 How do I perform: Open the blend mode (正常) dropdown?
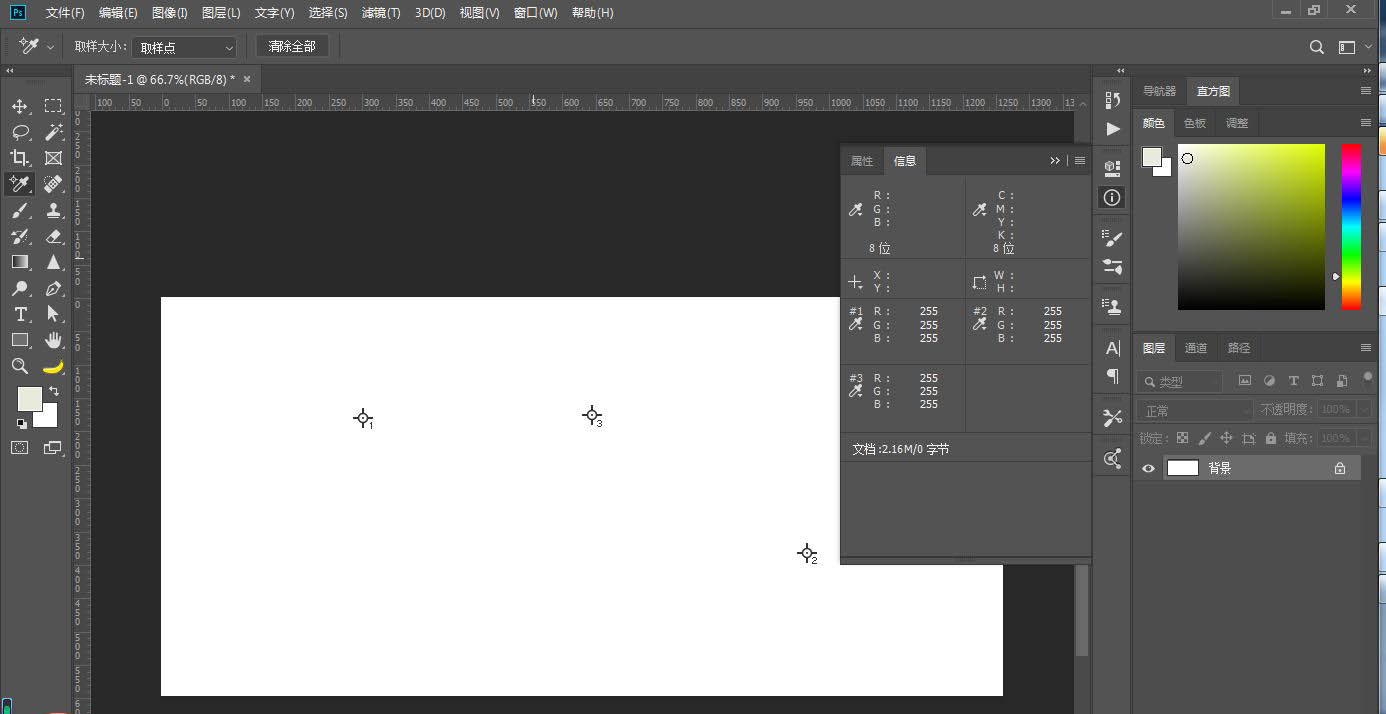[x=1194, y=410]
